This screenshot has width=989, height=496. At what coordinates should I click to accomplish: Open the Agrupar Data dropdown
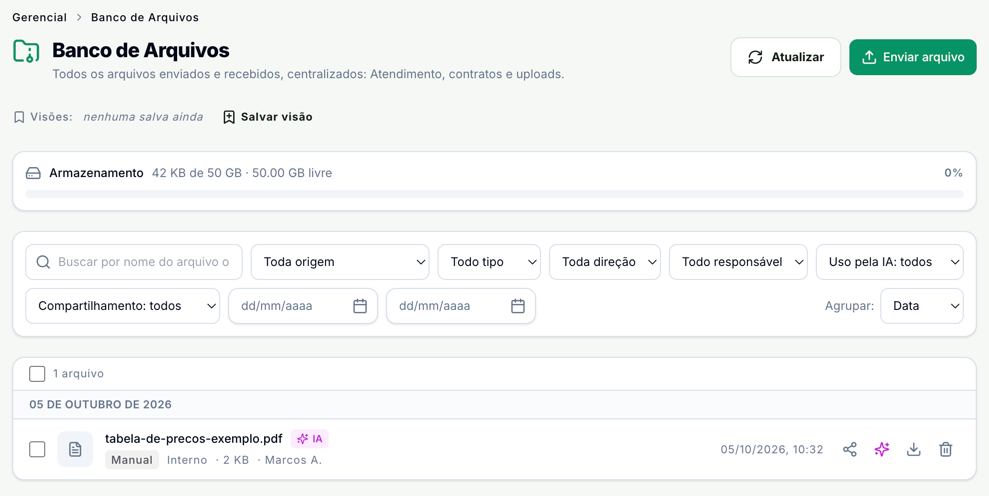click(922, 306)
